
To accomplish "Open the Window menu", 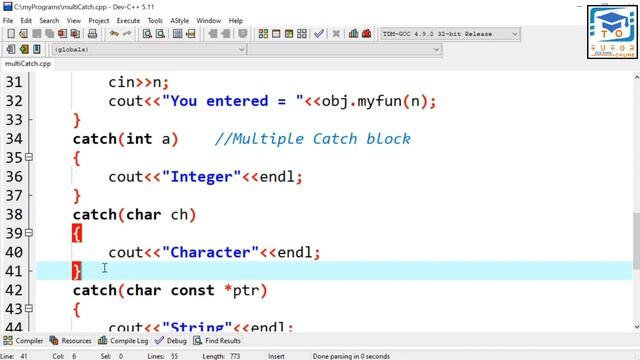I will coord(209,20).
